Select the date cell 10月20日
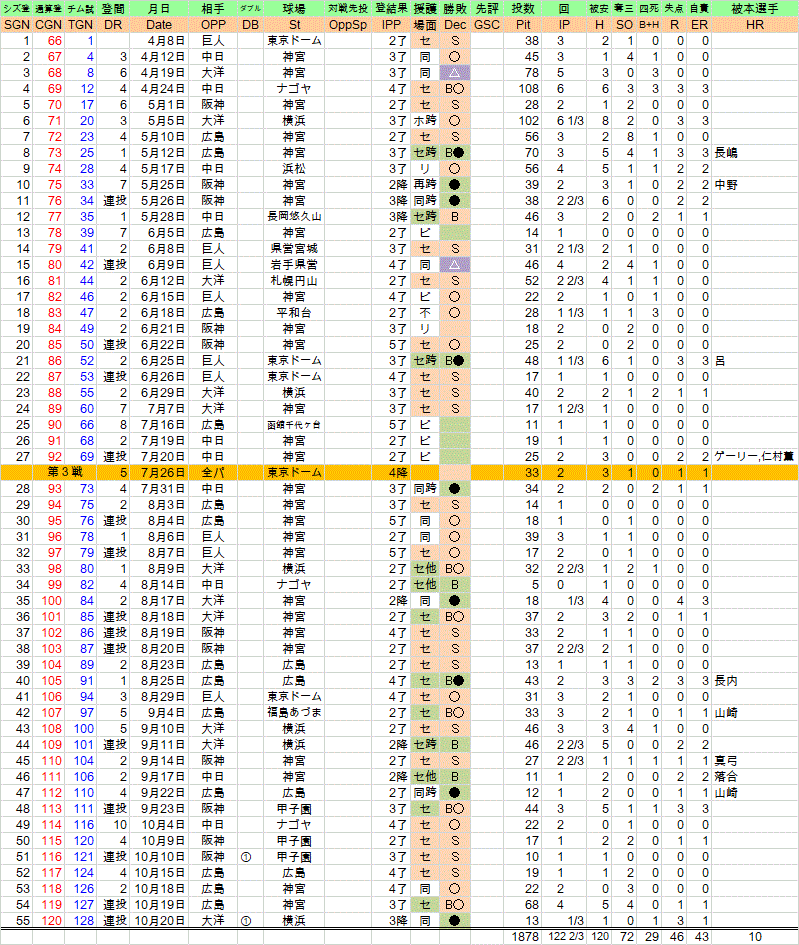This screenshot has height=945, width=799. pyautogui.click(x=158, y=920)
